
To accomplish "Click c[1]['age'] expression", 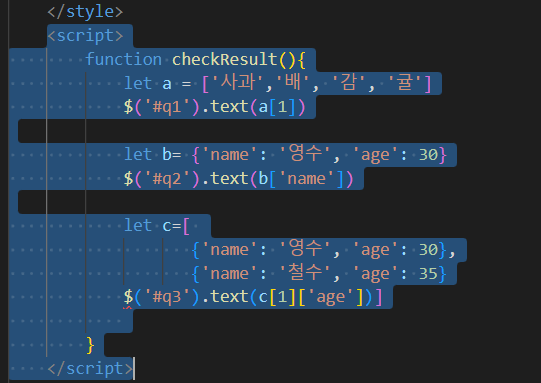I will [311, 297].
